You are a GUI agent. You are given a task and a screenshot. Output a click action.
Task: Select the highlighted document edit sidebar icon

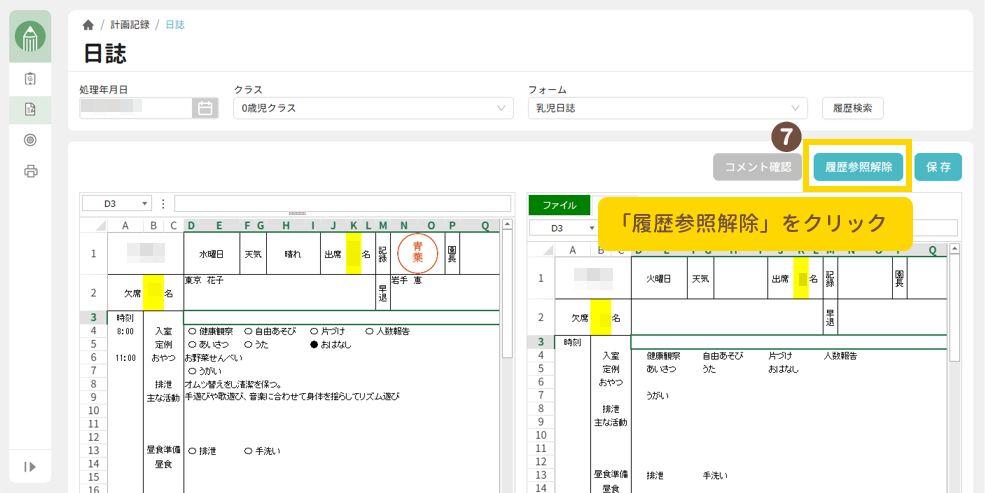[x=31, y=109]
